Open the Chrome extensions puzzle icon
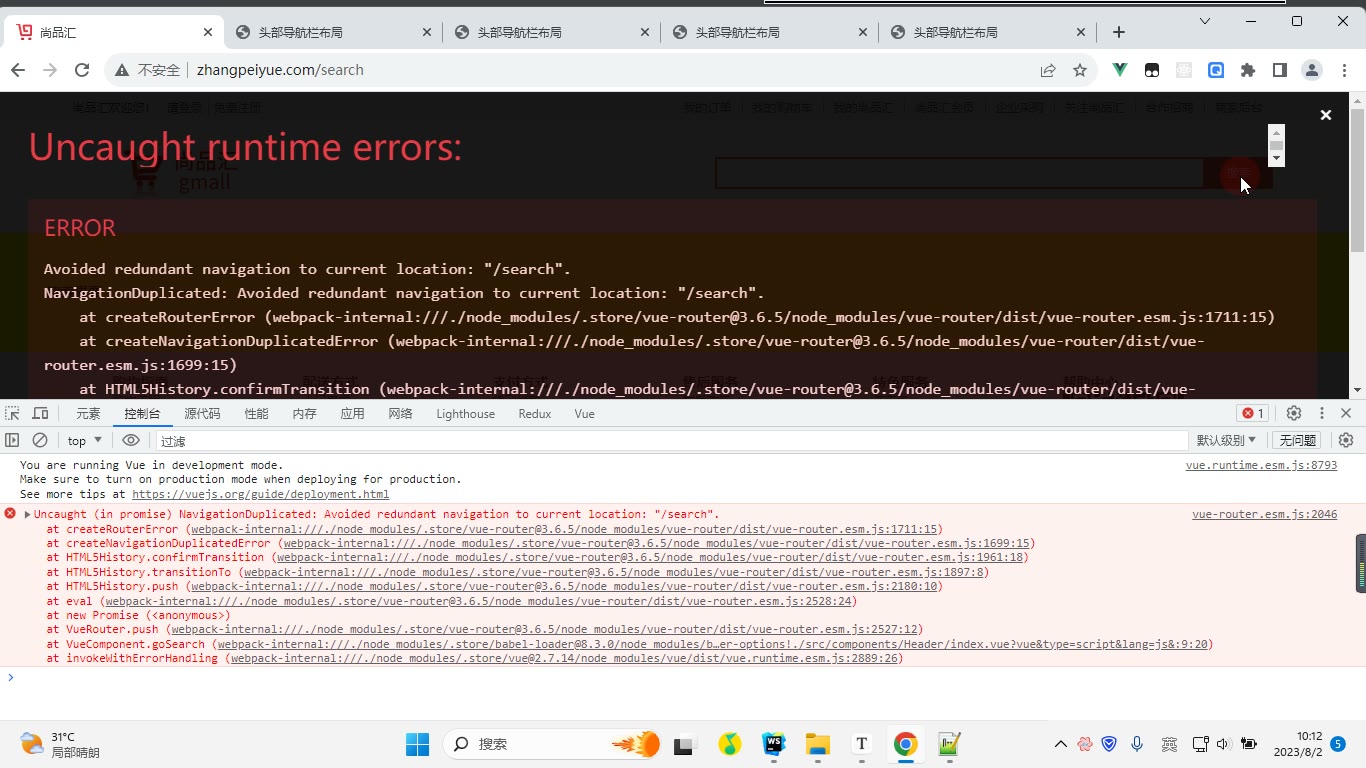Screen dimensions: 1366x768 (1248, 70)
